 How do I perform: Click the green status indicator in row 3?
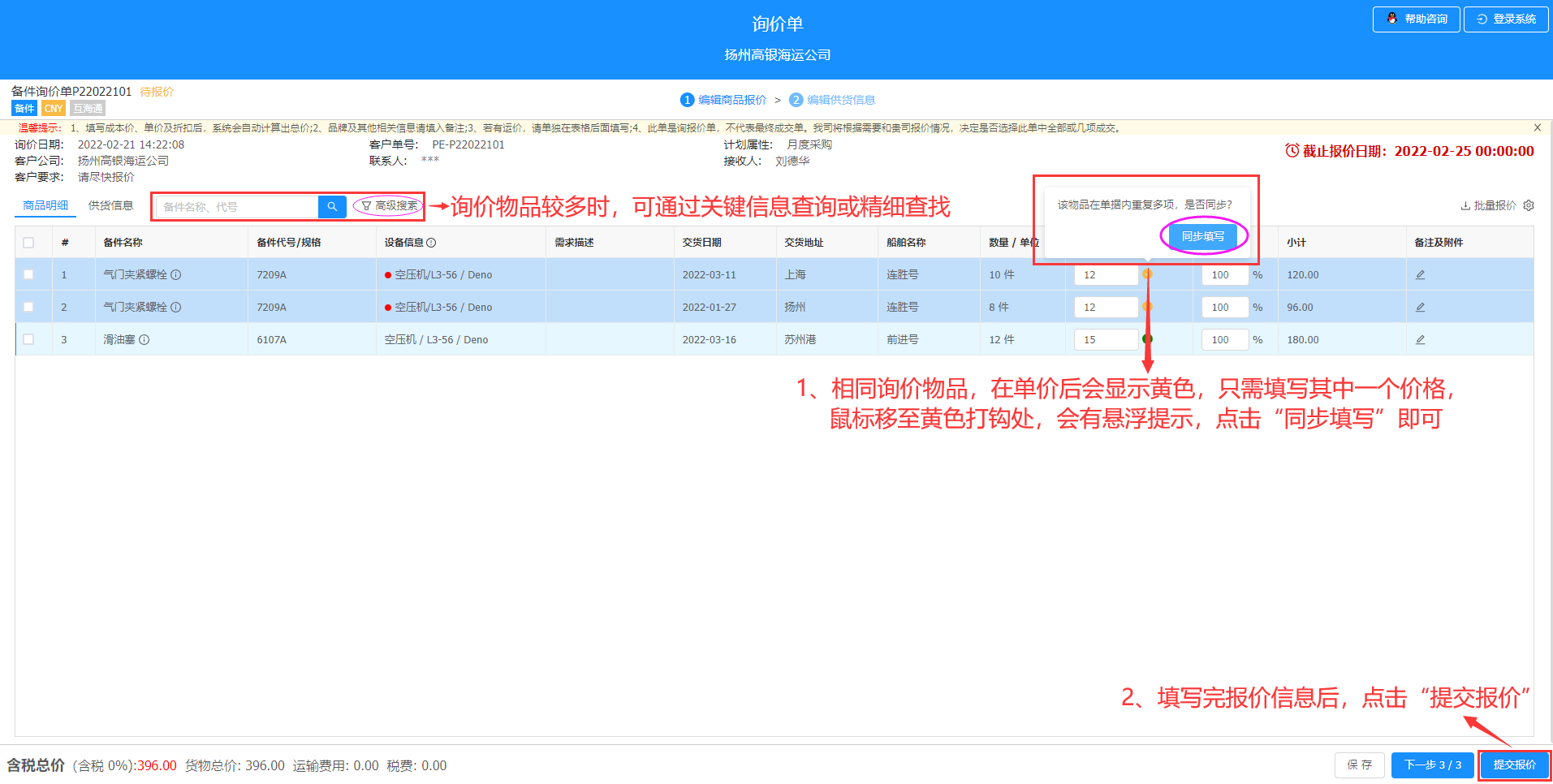click(1147, 339)
